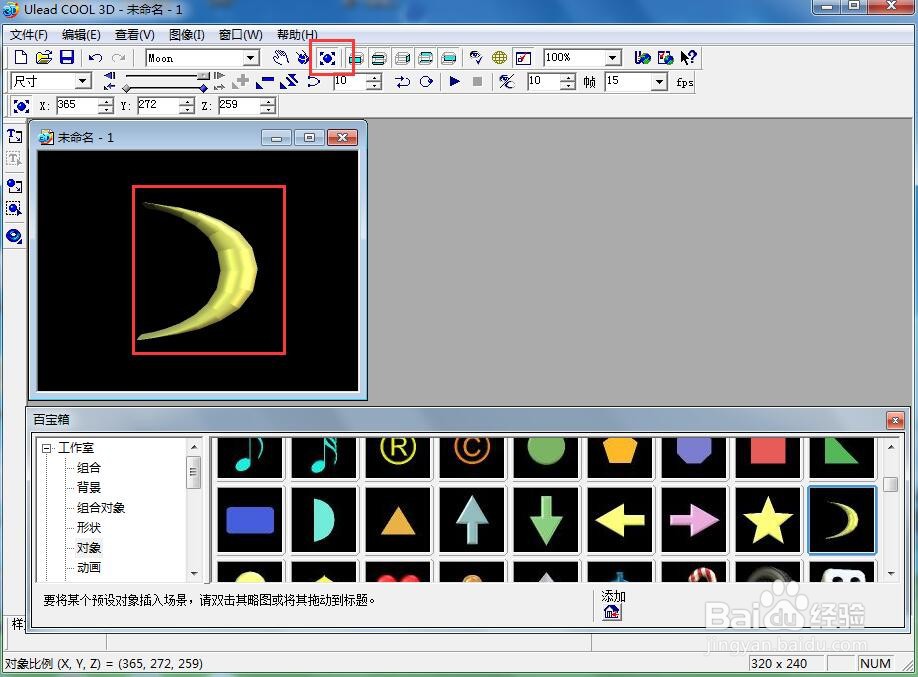Save the project with the floppy disk icon
The image size is (918, 677).
click(67, 57)
